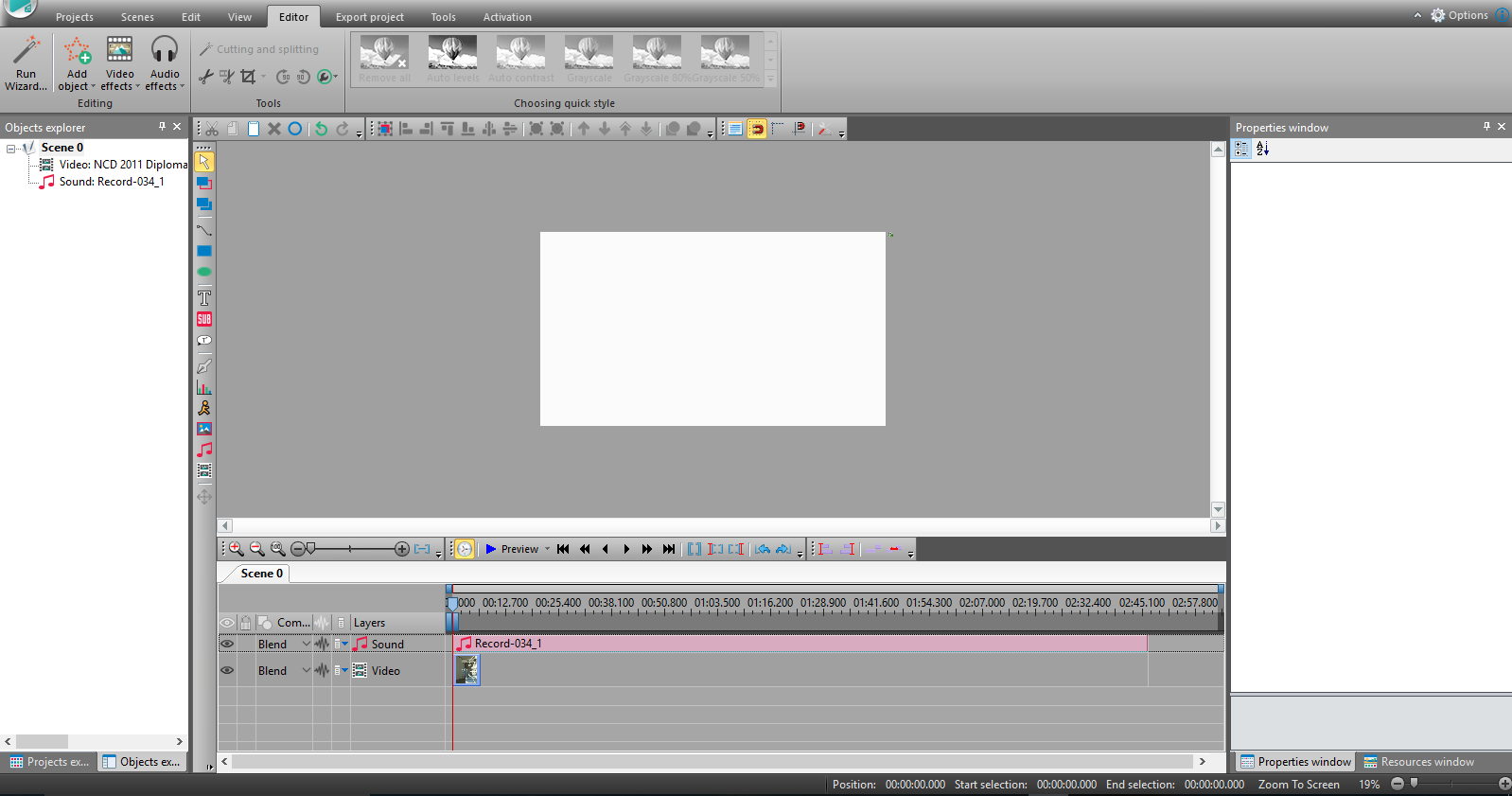Click the Information icon beside Options

tap(1503, 15)
